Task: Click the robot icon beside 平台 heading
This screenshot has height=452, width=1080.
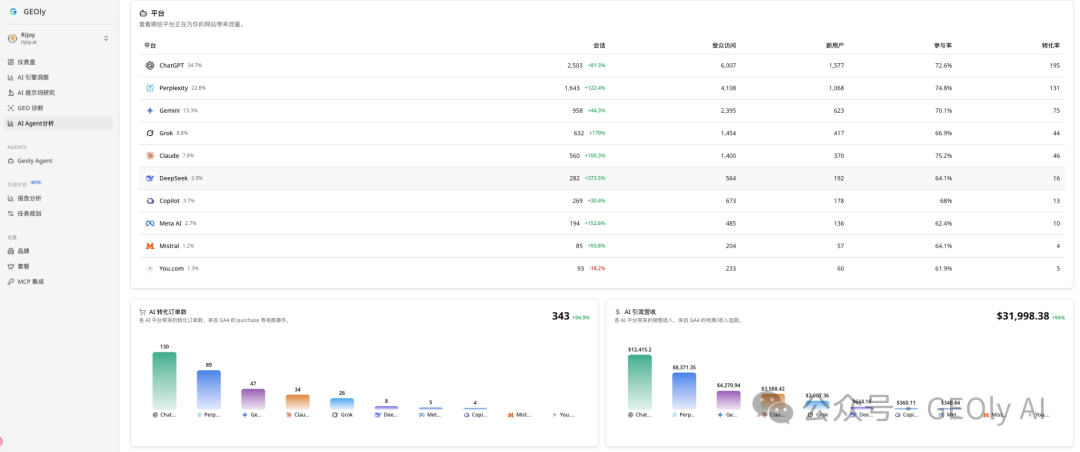Action: 143,13
